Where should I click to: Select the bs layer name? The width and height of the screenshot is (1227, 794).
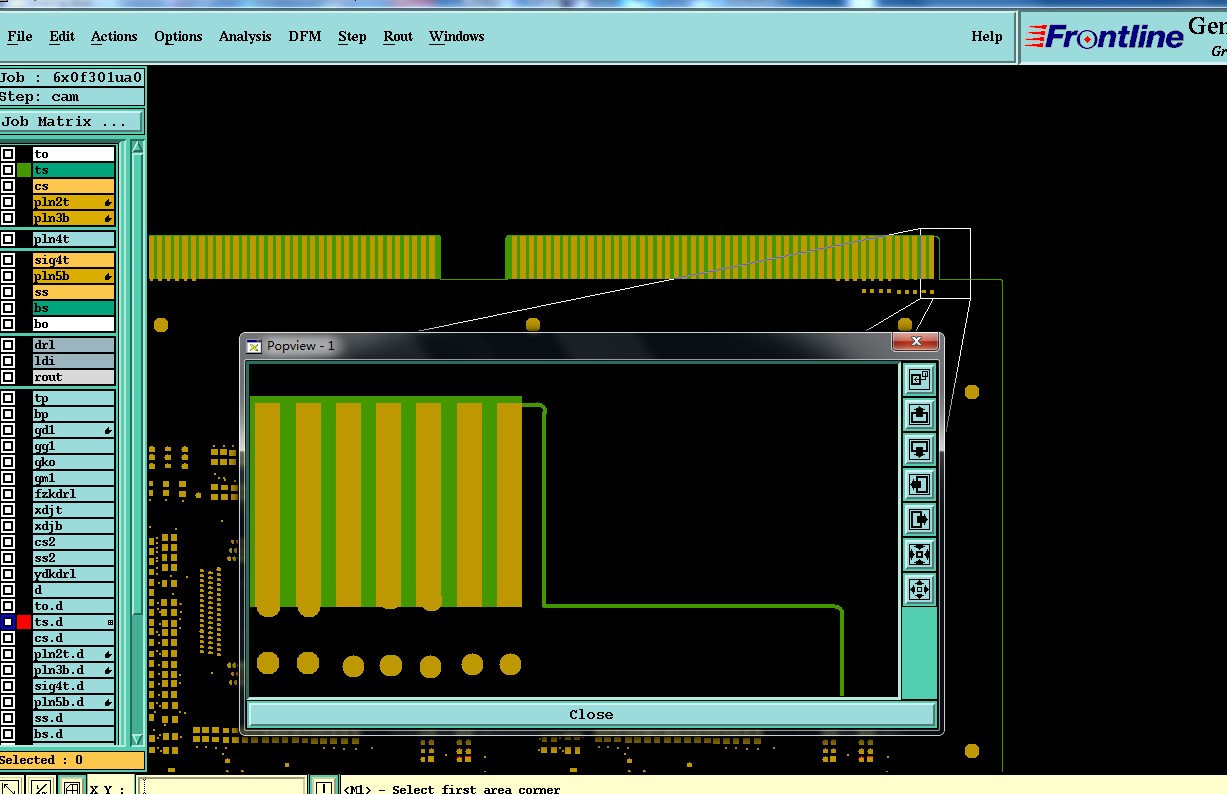[74, 308]
